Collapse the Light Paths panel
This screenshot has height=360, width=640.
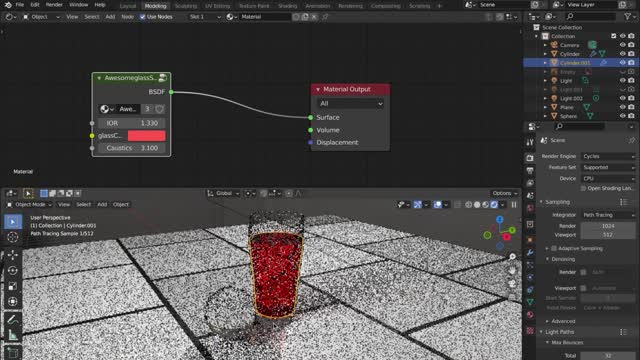542,332
